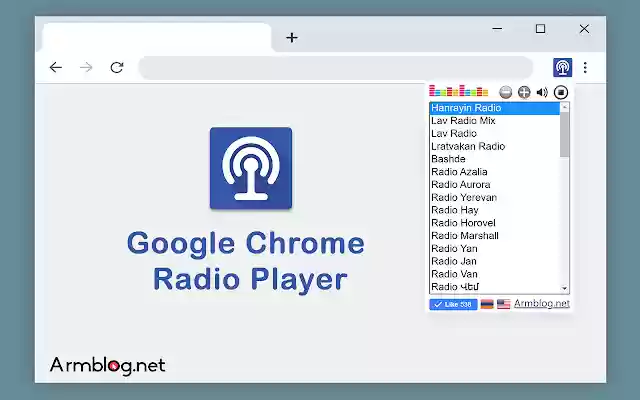
Task: Reload the page with the refresh icon
Action: 117,67
